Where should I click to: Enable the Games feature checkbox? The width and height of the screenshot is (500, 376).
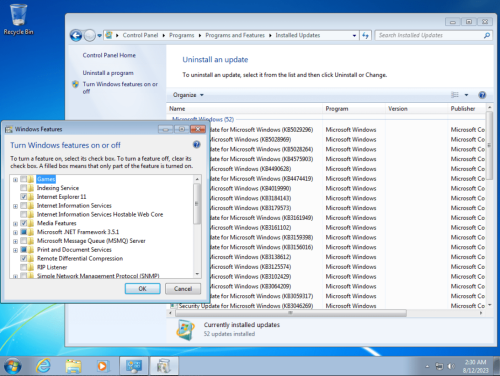click(x=24, y=179)
